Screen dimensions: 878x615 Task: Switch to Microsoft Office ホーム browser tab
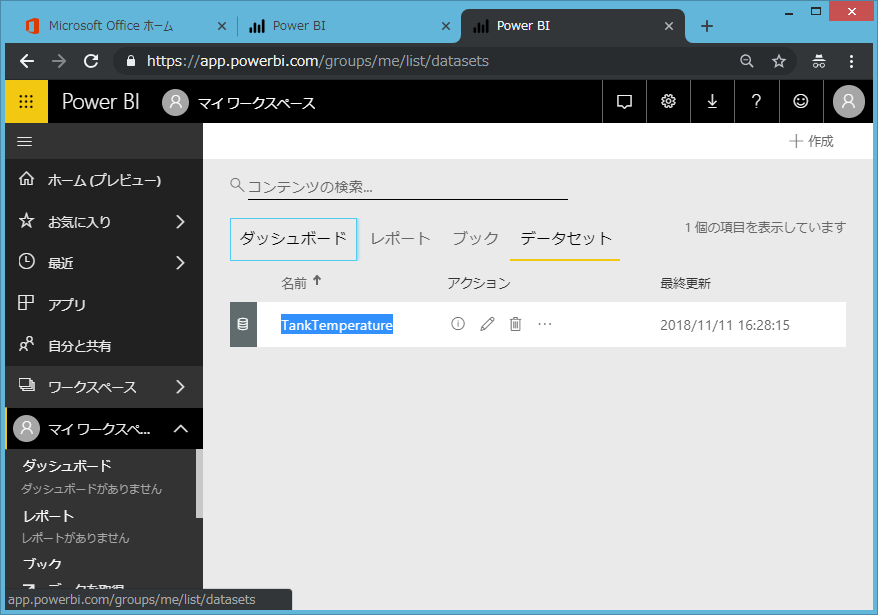pos(111,26)
